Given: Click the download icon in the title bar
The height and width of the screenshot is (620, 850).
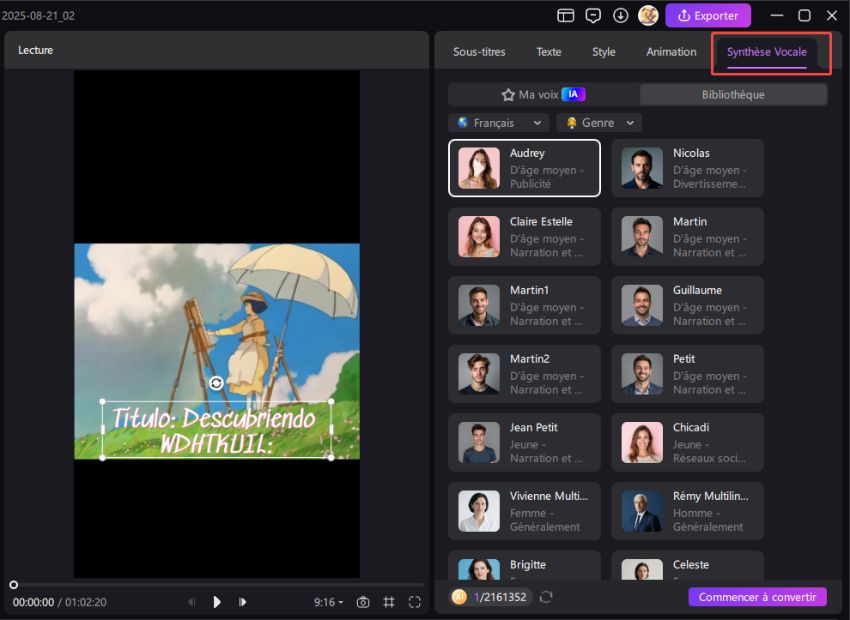Looking at the screenshot, I should pos(622,16).
